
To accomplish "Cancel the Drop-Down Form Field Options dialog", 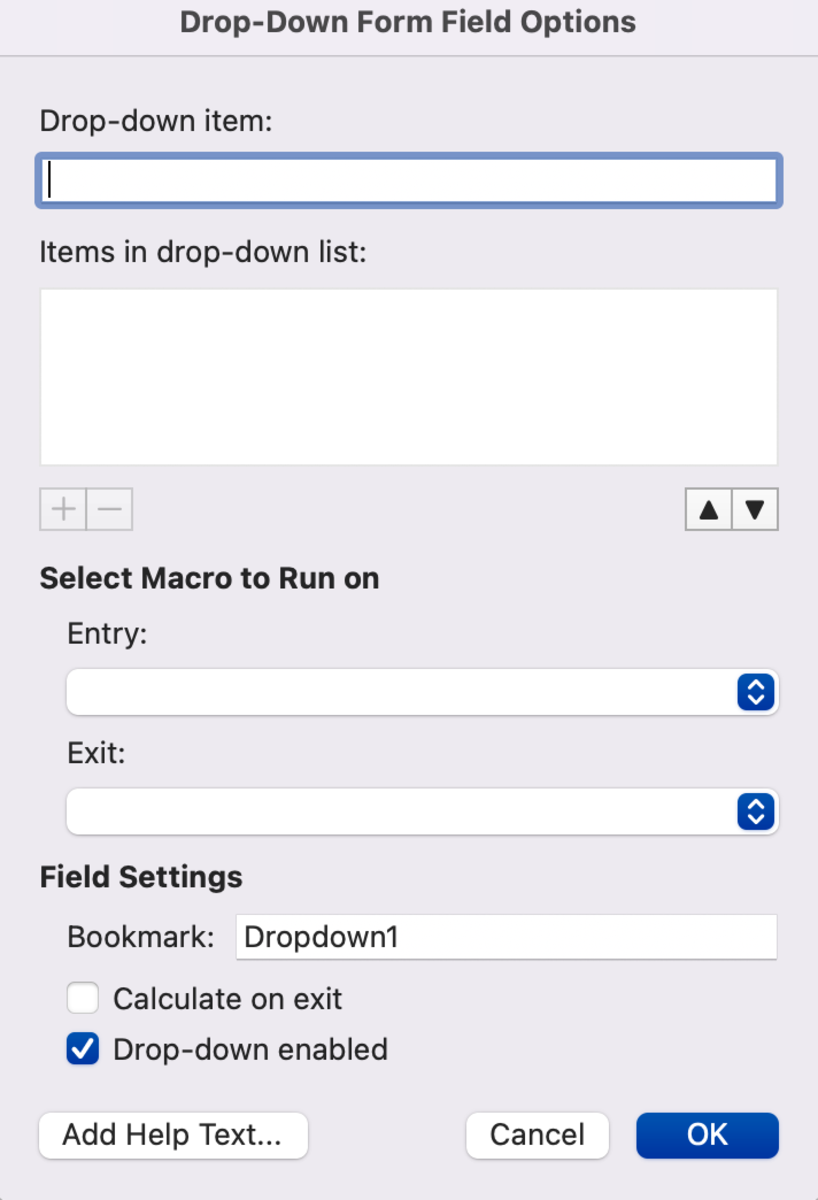I will (x=537, y=1135).
